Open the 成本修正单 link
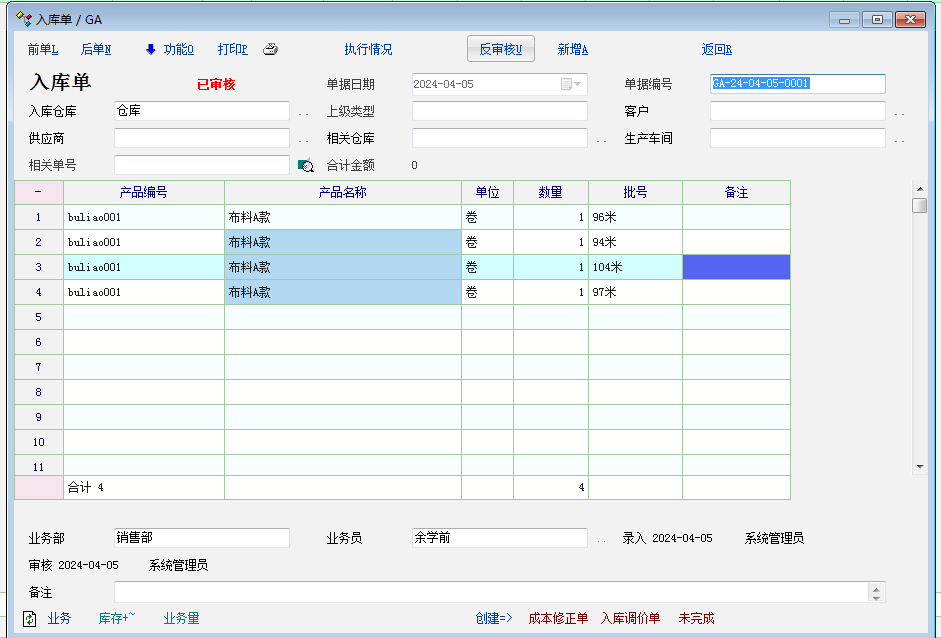Viewport: 941px width, 638px height. tap(558, 618)
